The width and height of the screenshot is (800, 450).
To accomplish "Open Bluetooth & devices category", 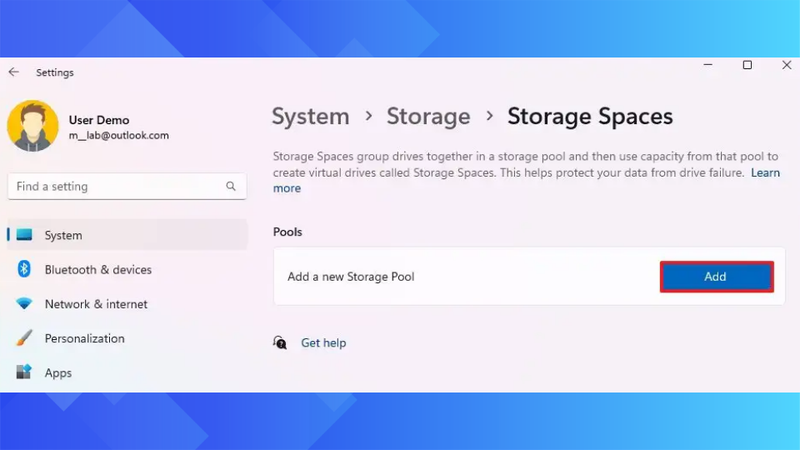I will click(x=127, y=269).
